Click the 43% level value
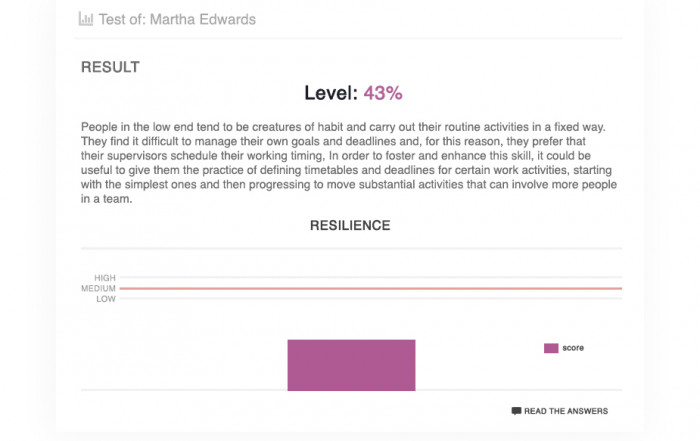The width and height of the screenshot is (700, 441). pyautogui.click(x=383, y=93)
